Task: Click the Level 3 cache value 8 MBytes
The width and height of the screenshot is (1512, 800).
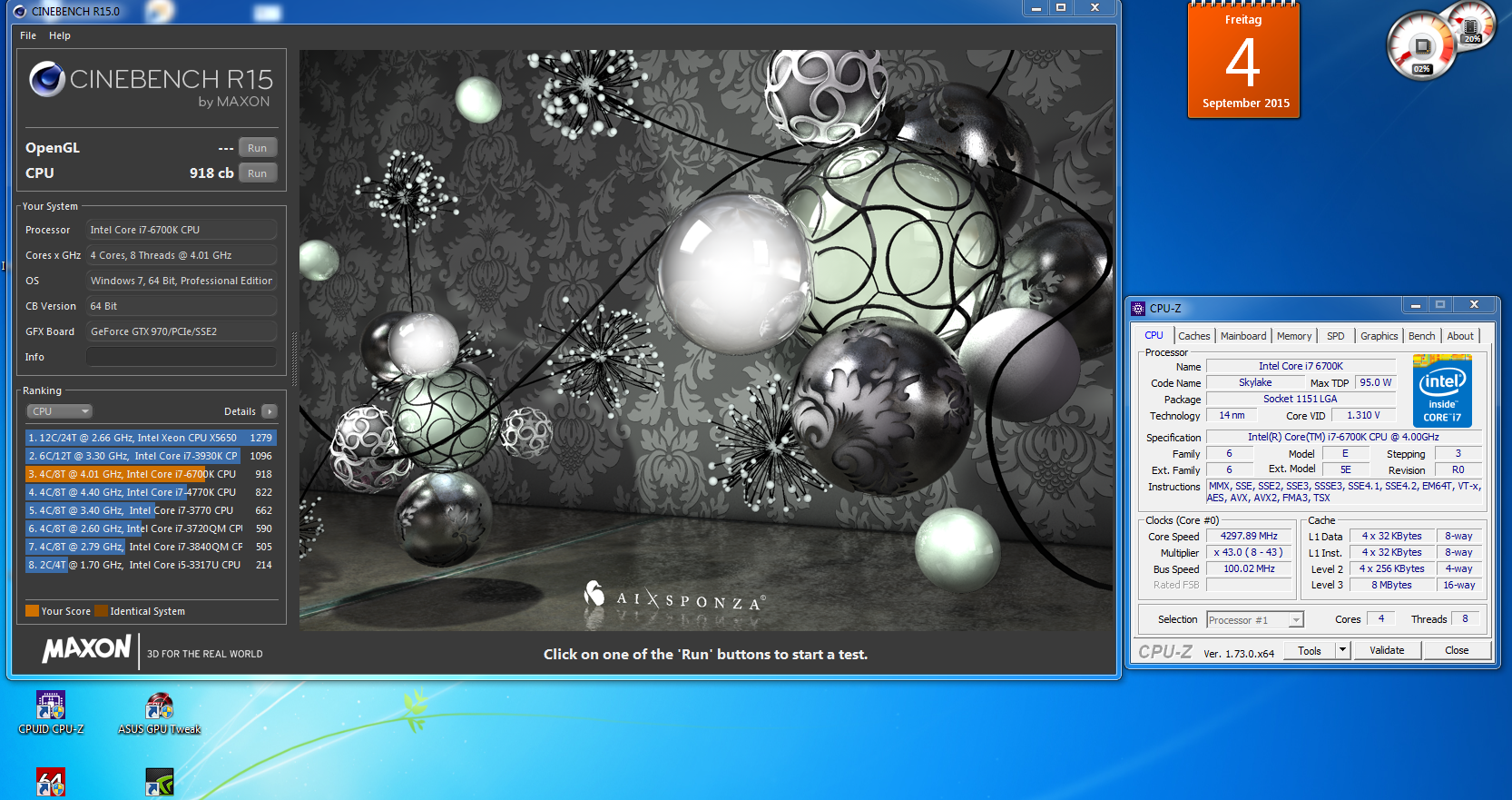Action: click(x=1391, y=585)
